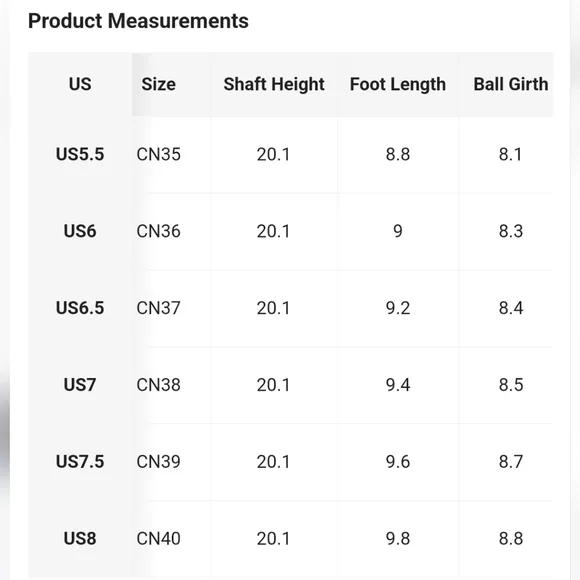This screenshot has width=580, height=580.
Task: Select the US7 row label
Action: pos(80,385)
